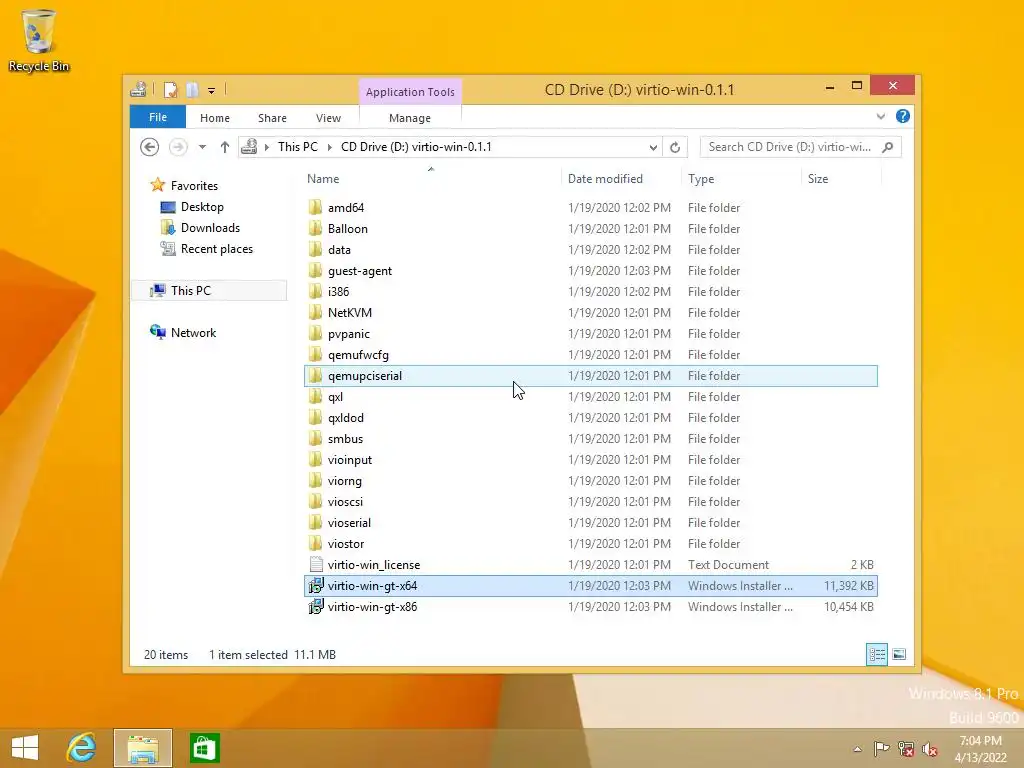Open Downloads in the navigation pane
Viewport: 1024px width, 768px height.
(200, 228)
